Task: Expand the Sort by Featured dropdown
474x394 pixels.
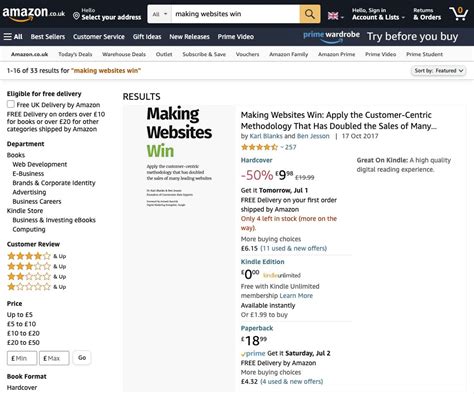Action: pyautogui.click(x=438, y=71)
